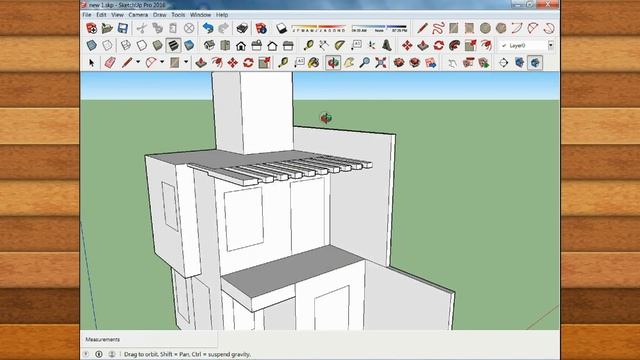Select the Protractor tool
This screenshot has height=360, width=640.
click(340, 45)
